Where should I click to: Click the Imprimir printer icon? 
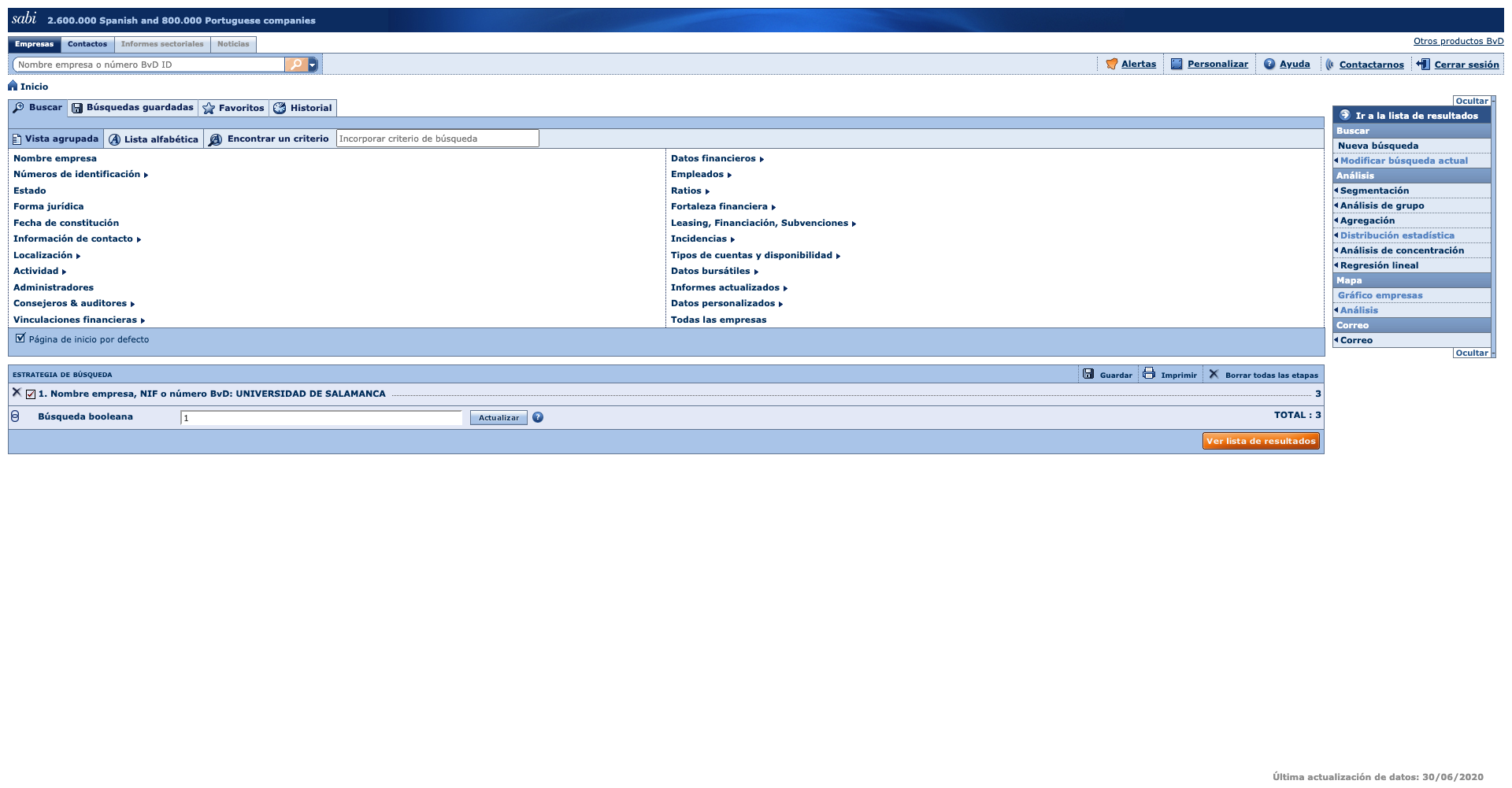(x=1149, y=373)
